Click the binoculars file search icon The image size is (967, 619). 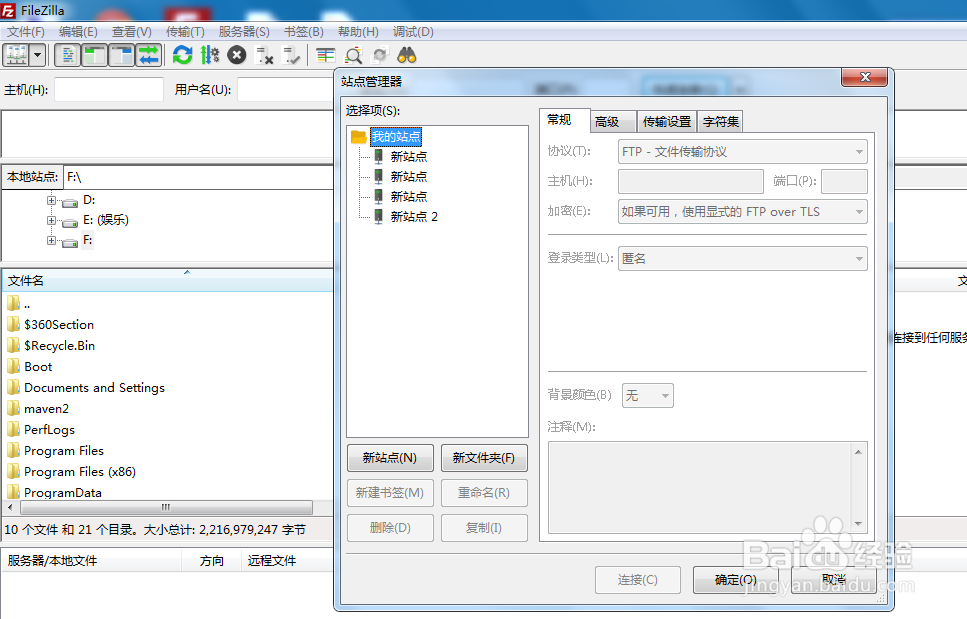tap(407, 55)
